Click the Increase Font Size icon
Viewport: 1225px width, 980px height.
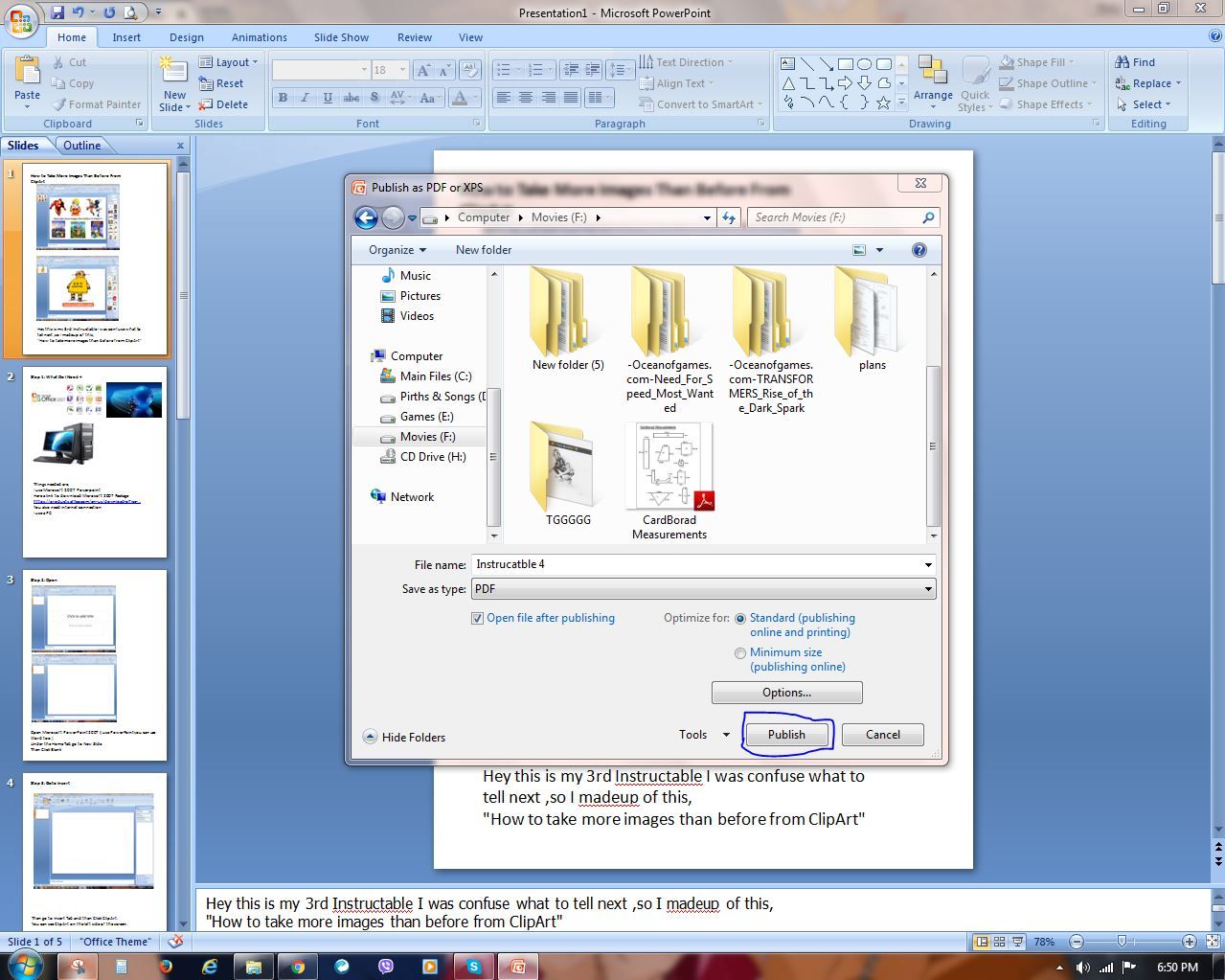click(422, 70)
